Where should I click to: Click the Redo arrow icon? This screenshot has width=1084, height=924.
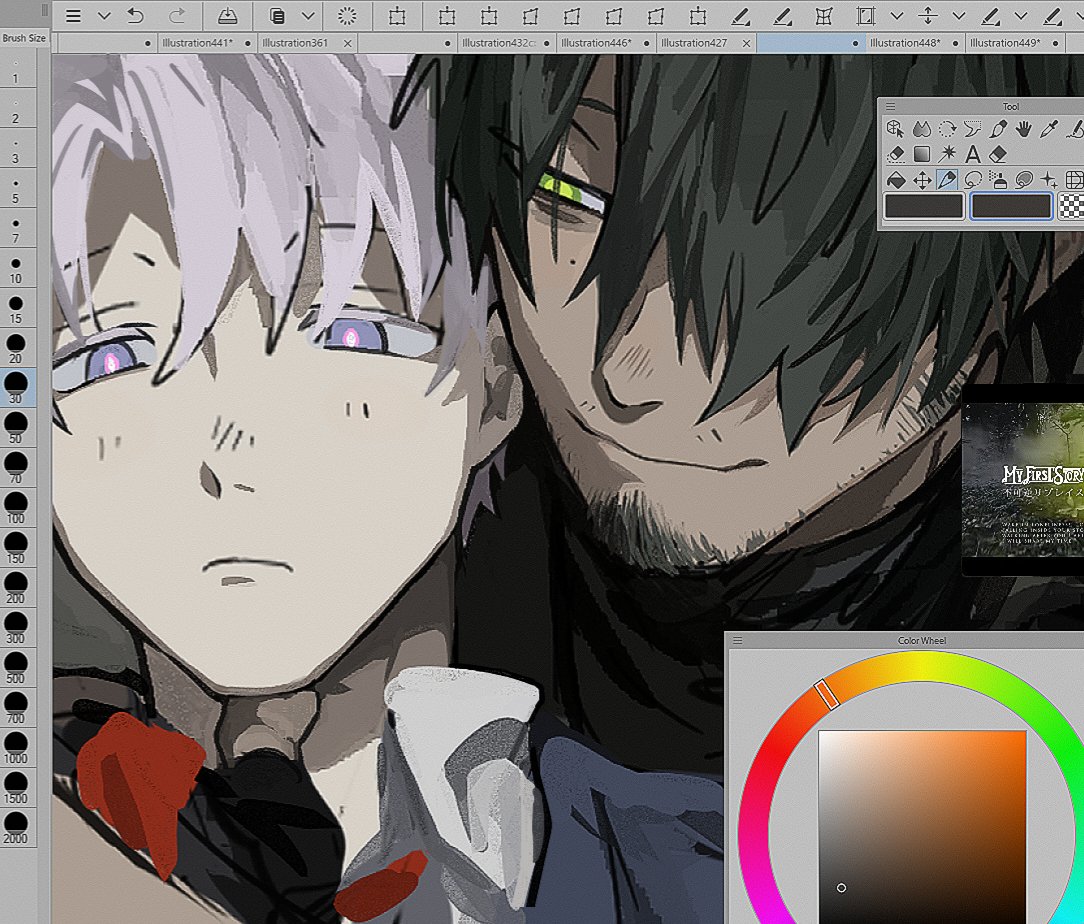click(x=178, y=16)
